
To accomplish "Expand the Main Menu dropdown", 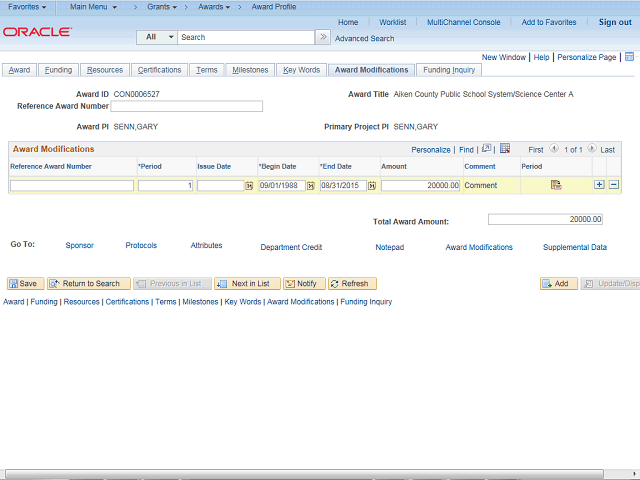I will pos(93,7).
